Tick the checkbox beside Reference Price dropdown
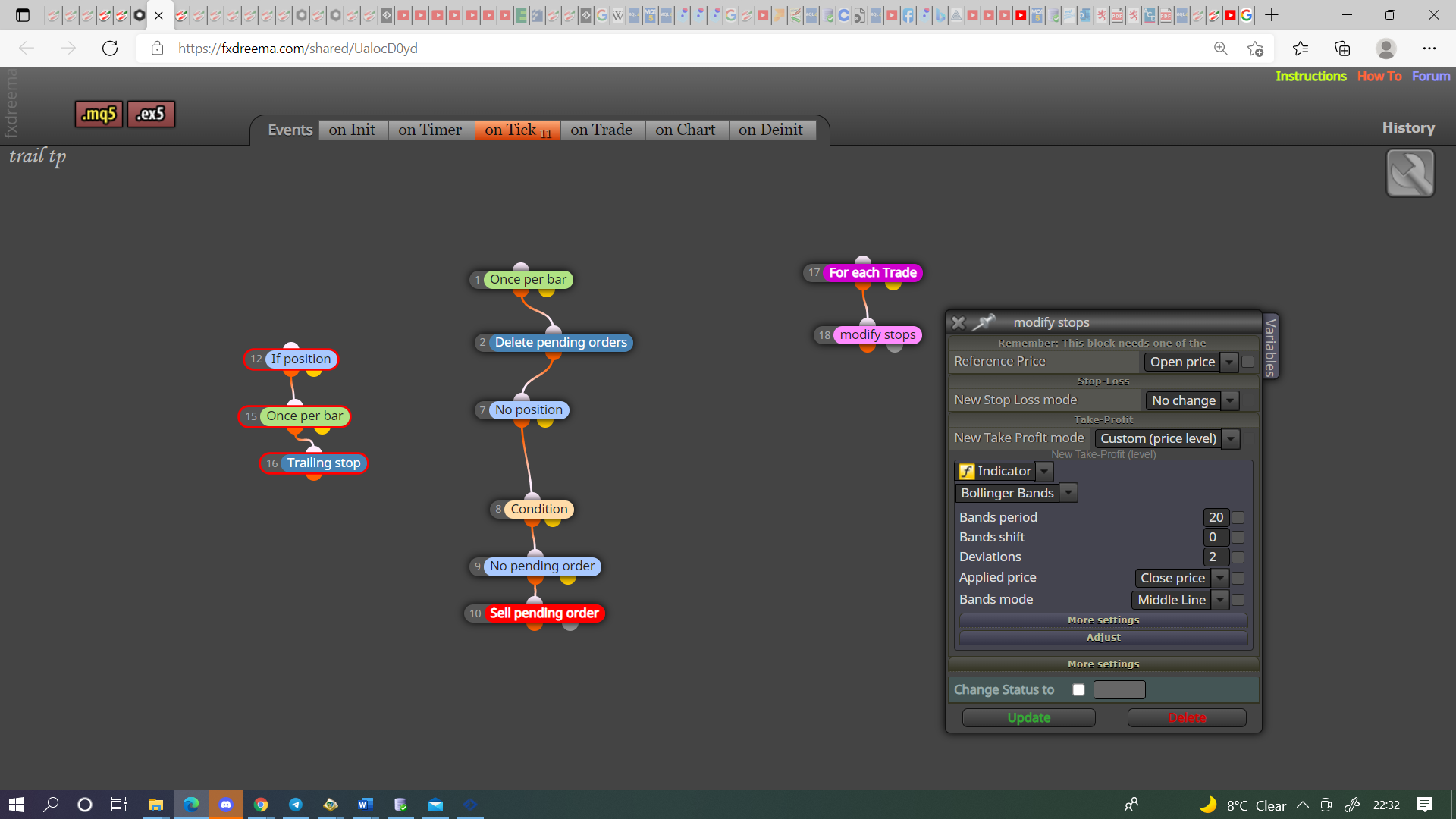This screenshot has width=1456, height=819. (x=1247, y=362)
